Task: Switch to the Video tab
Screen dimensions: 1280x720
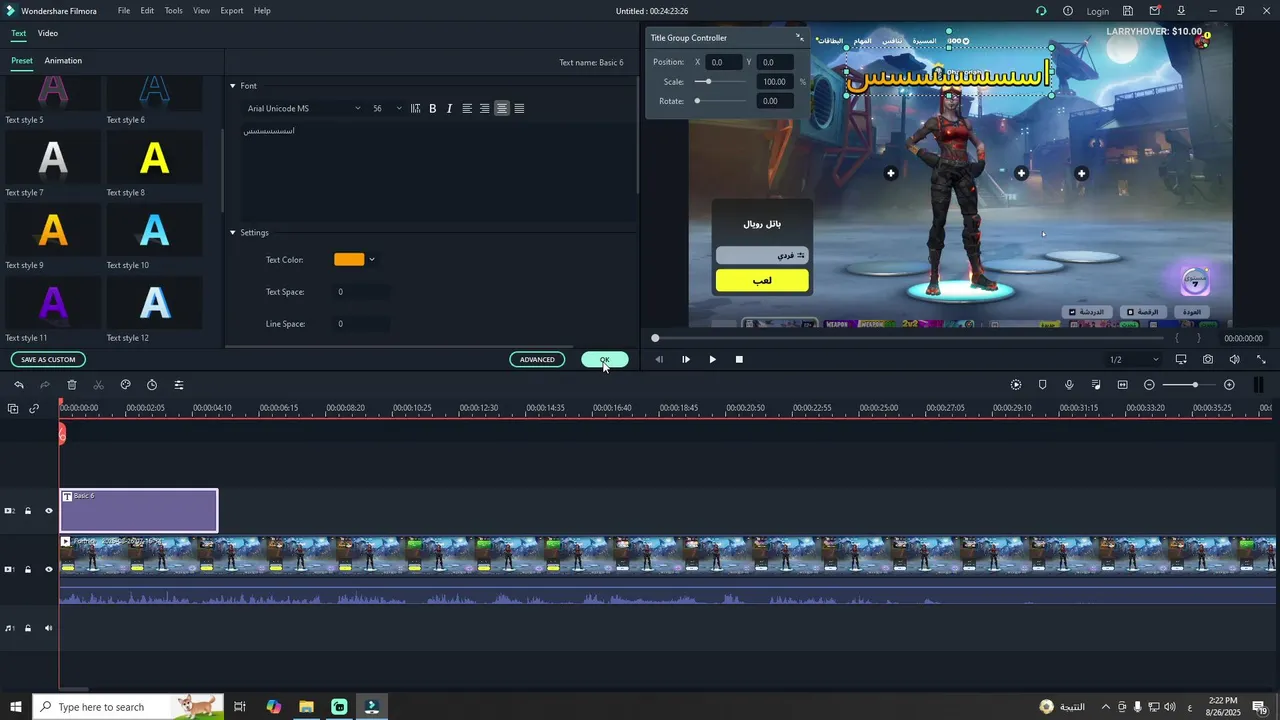Action: (48, 33)
